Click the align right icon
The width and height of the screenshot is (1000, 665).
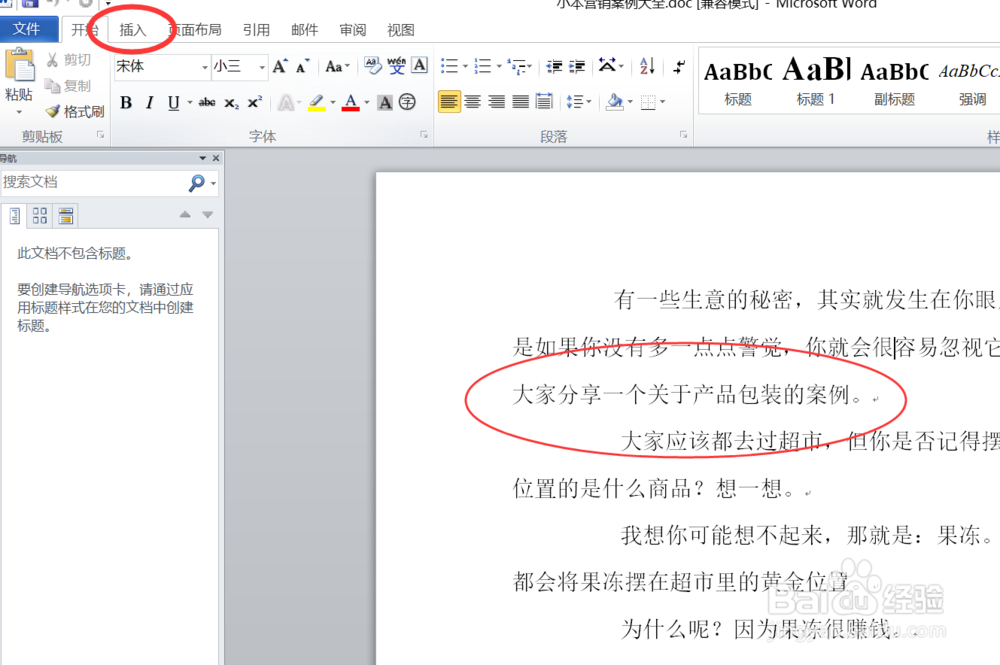point(497,101)
